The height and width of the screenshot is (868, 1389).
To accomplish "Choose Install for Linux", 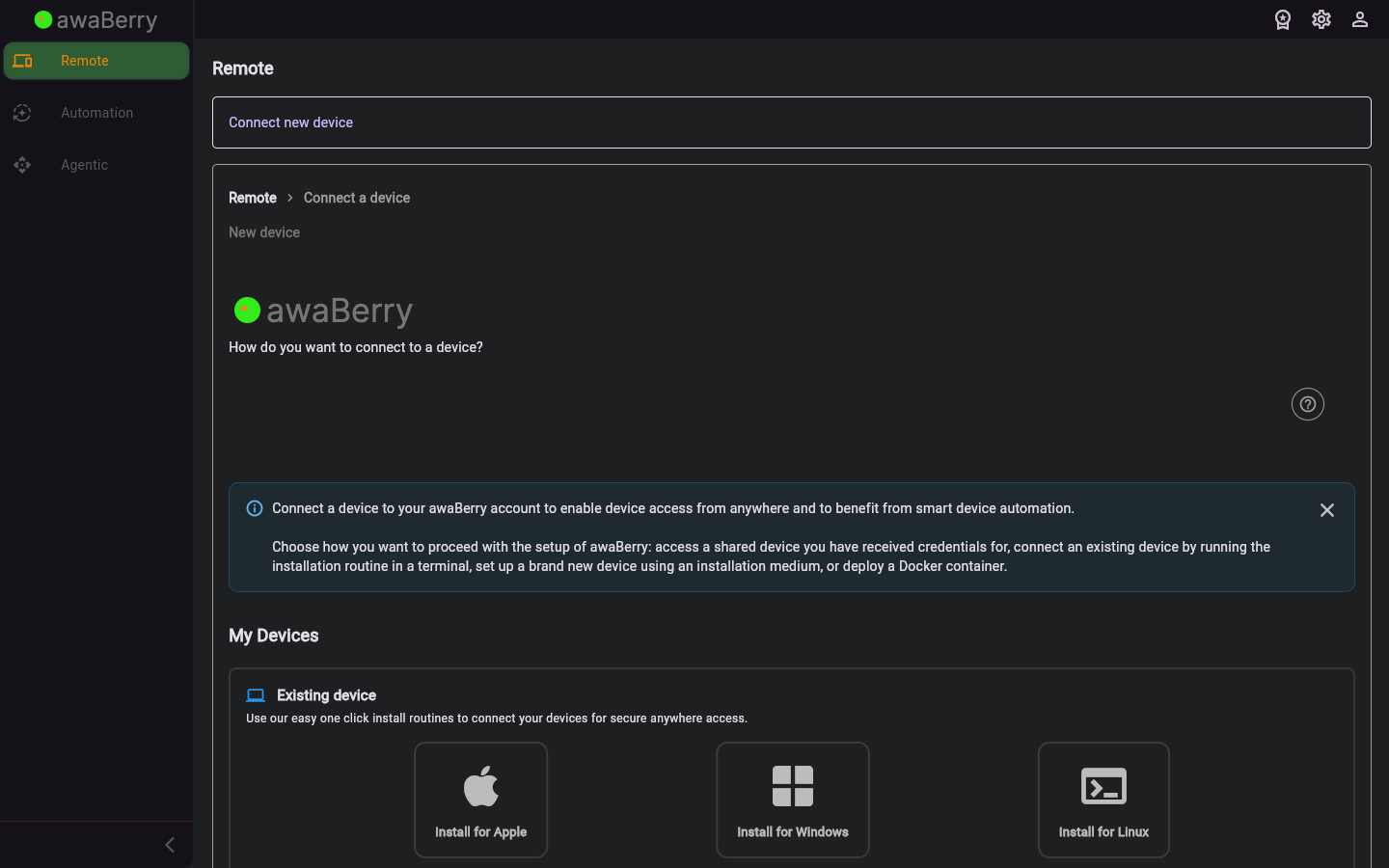I will [x=1103, y=800].
